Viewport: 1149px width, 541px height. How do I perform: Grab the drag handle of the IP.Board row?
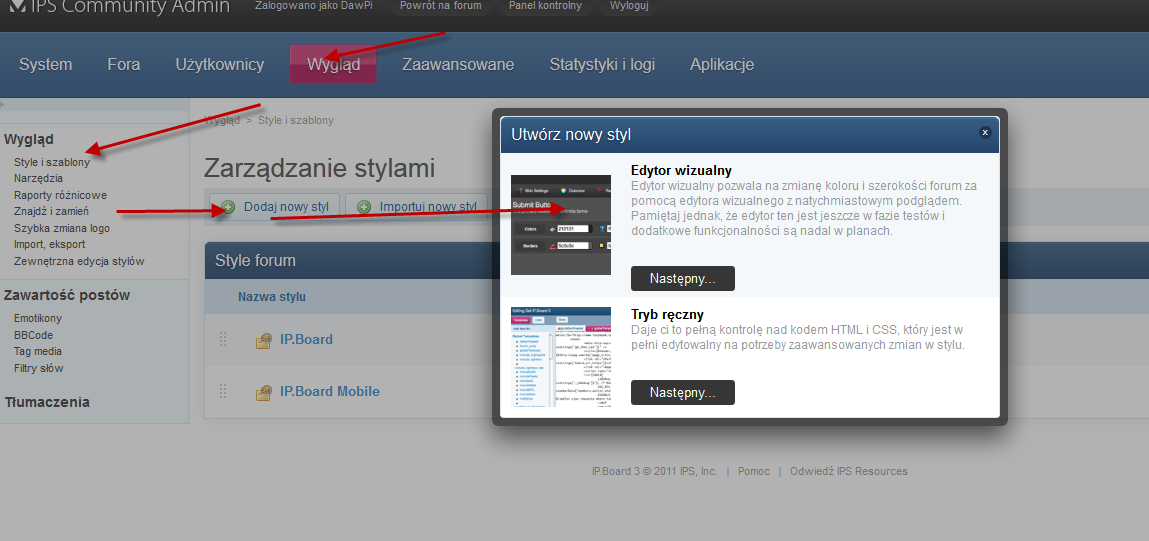coord(223,339)
